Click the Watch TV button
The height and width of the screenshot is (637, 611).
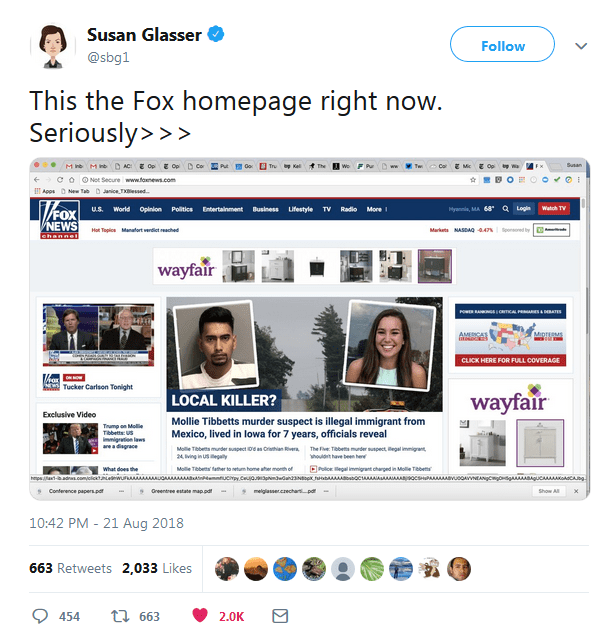pos(553,208)
